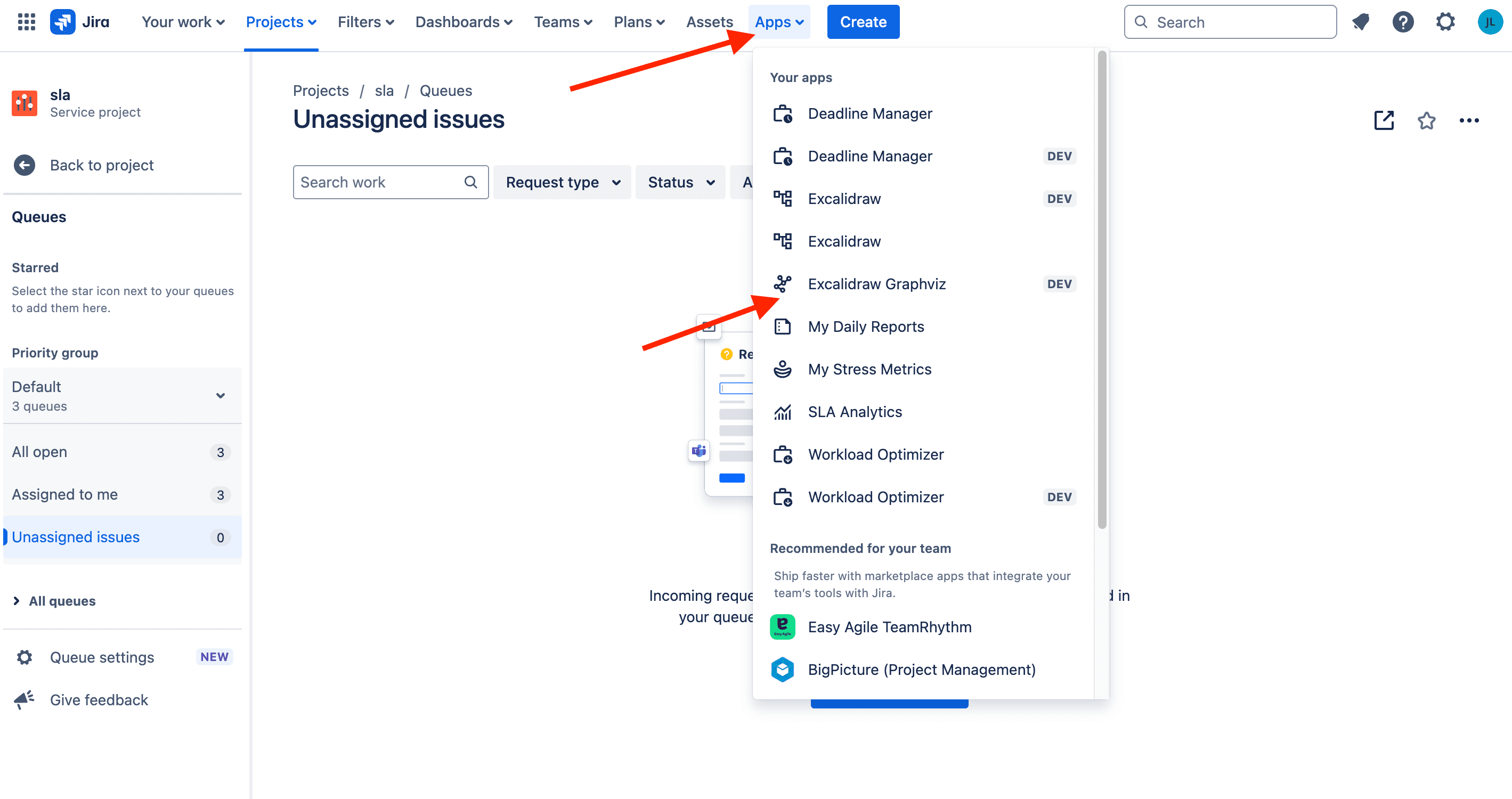Screen dimensions: 1512x799
Task: Open Excalidraw app without DEV tag
Action: [923, 242]
